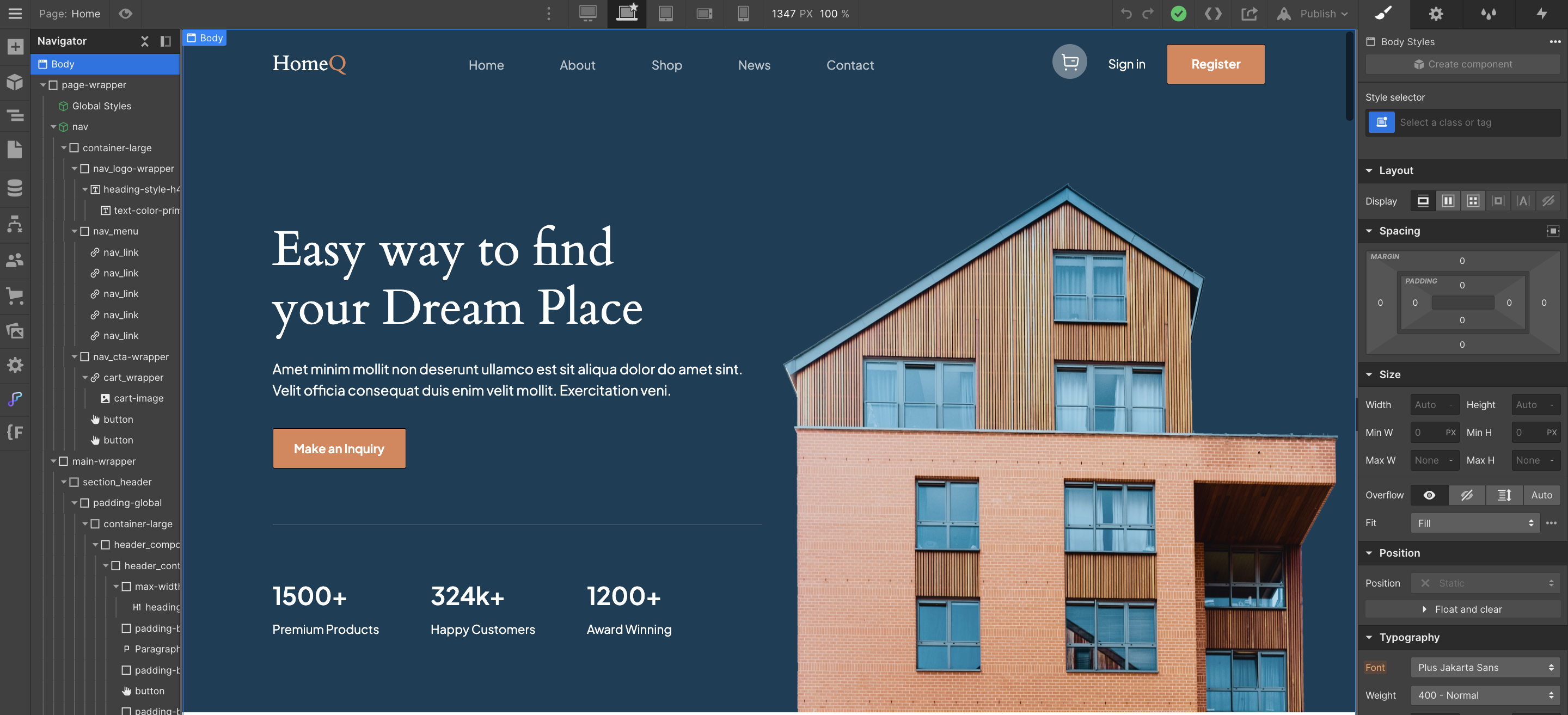Screen dimensions: 1568x715
Task: Open the Assets panel icon
Action: tap(15, 331)
